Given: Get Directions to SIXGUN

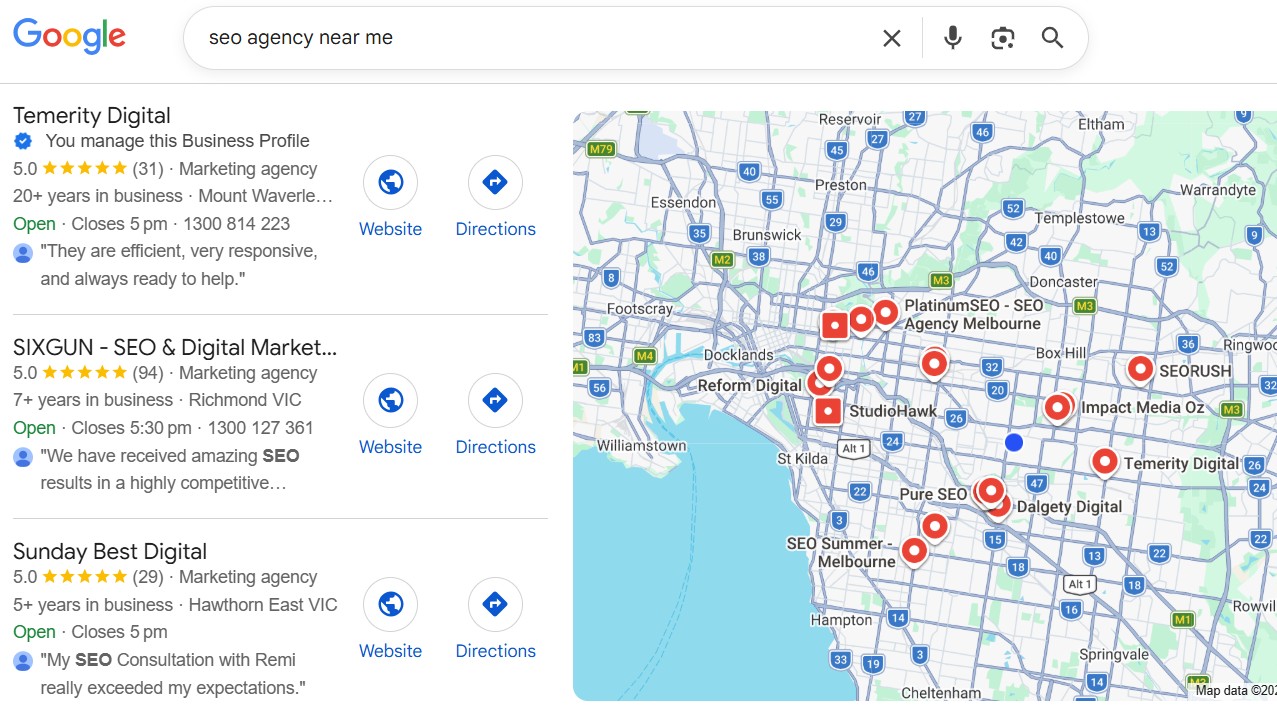Looking at the screenshot, I should pyautogui.click(x=495, y=400).
